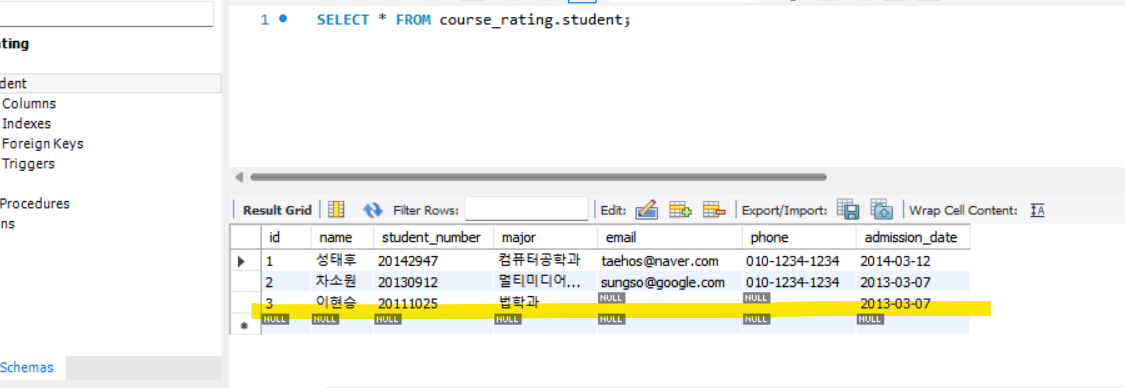Select the NULL email cell for 이현승
The image size is (1125, 388).
click(669, 301)
